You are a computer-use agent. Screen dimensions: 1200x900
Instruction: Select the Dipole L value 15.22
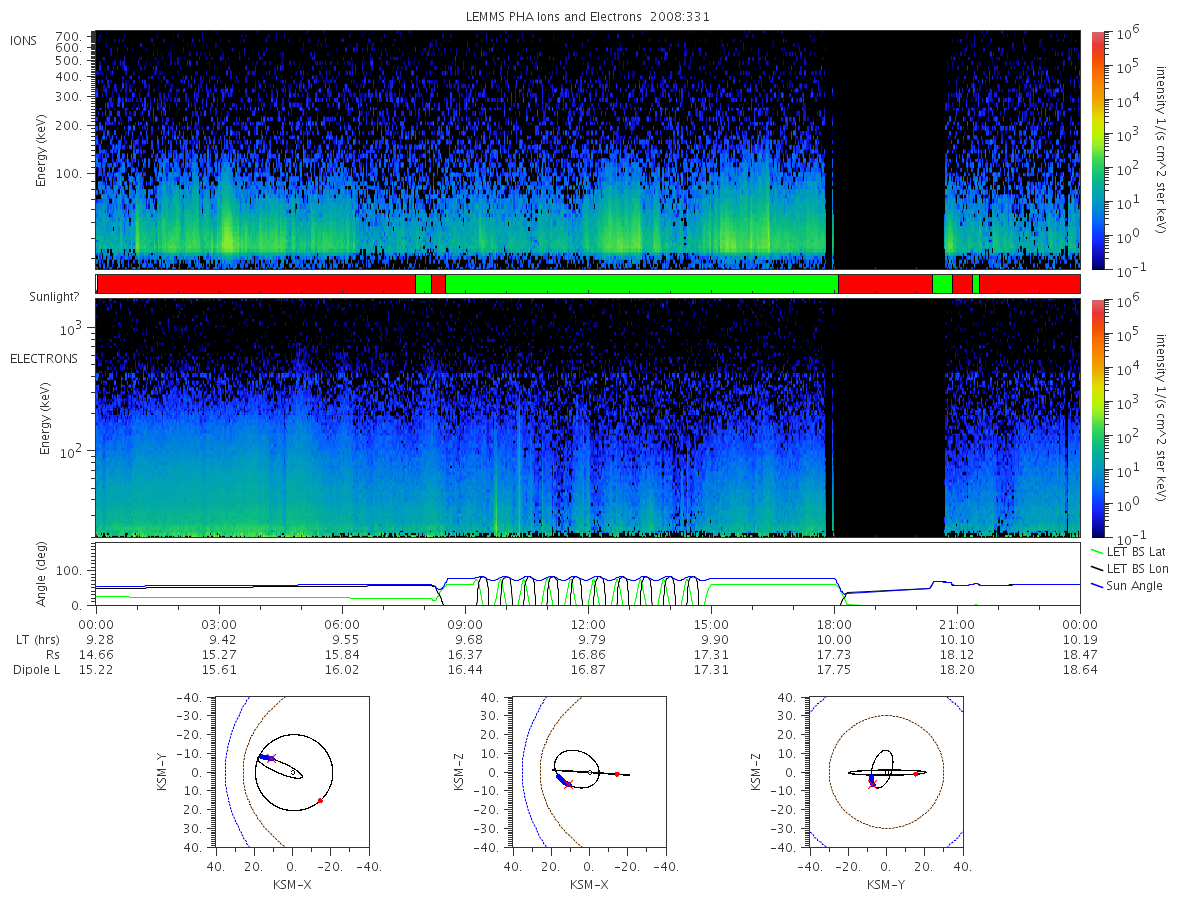point(96,670)
